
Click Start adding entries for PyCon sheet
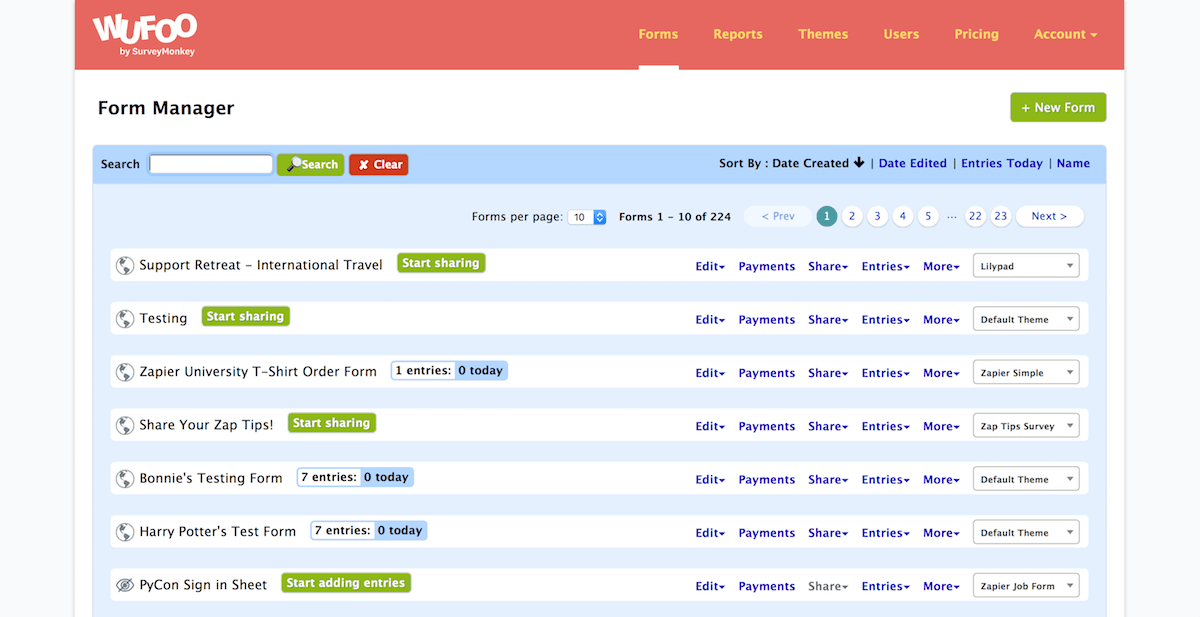pos(346,583)
